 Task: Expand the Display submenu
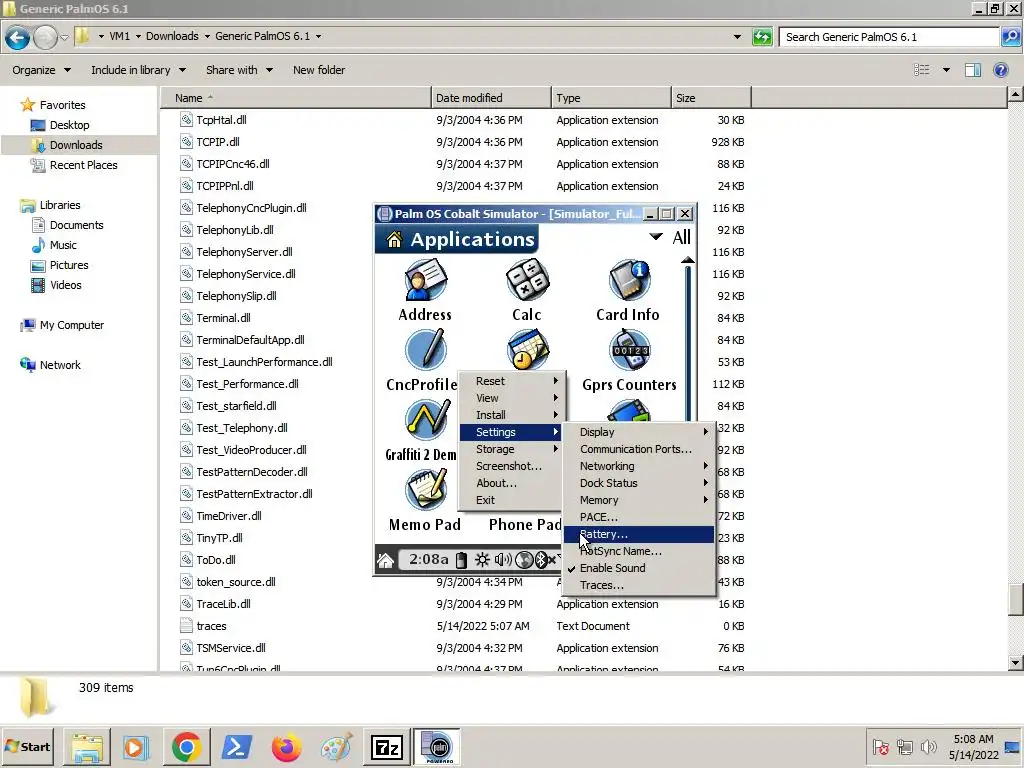(x=639, y=432)
